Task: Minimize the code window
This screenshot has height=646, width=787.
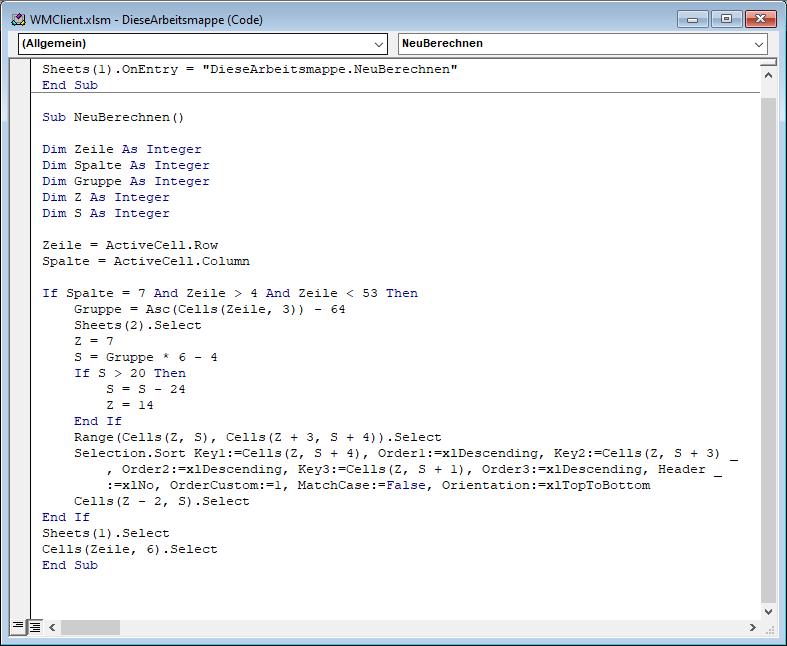Action: pyautogui.click(x=693, y=19)
